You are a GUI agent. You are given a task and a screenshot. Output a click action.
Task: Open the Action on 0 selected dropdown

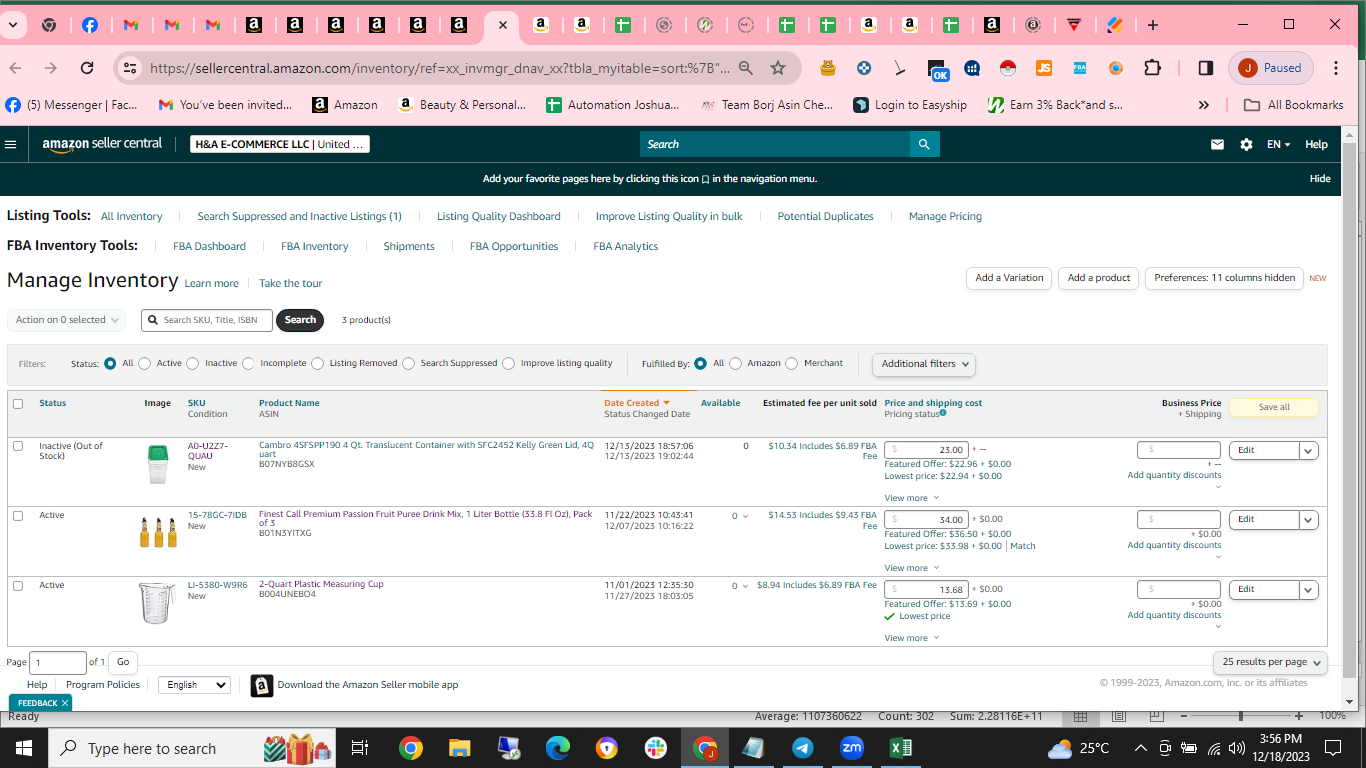(x=66, y=320)
